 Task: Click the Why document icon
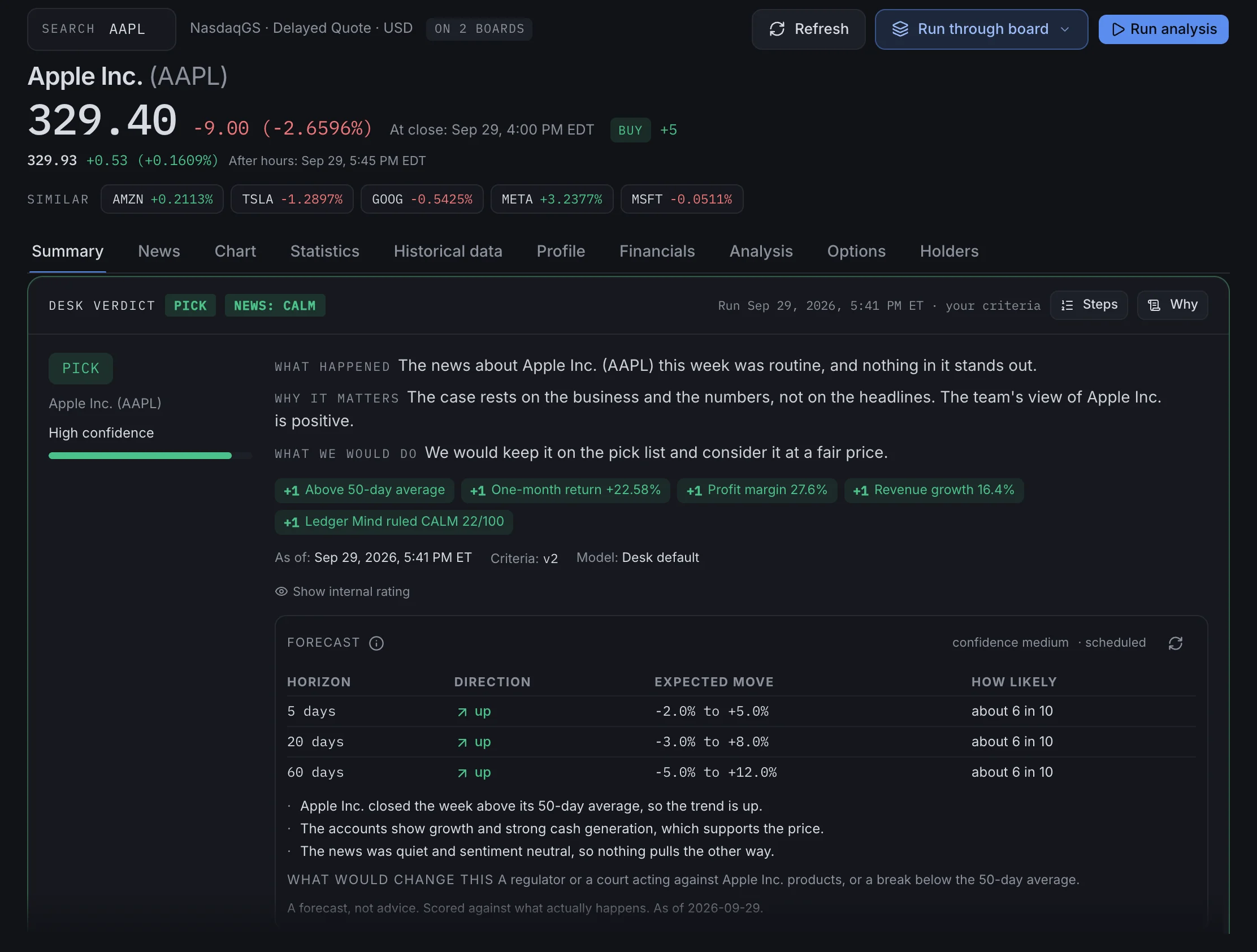[1154, 305]
